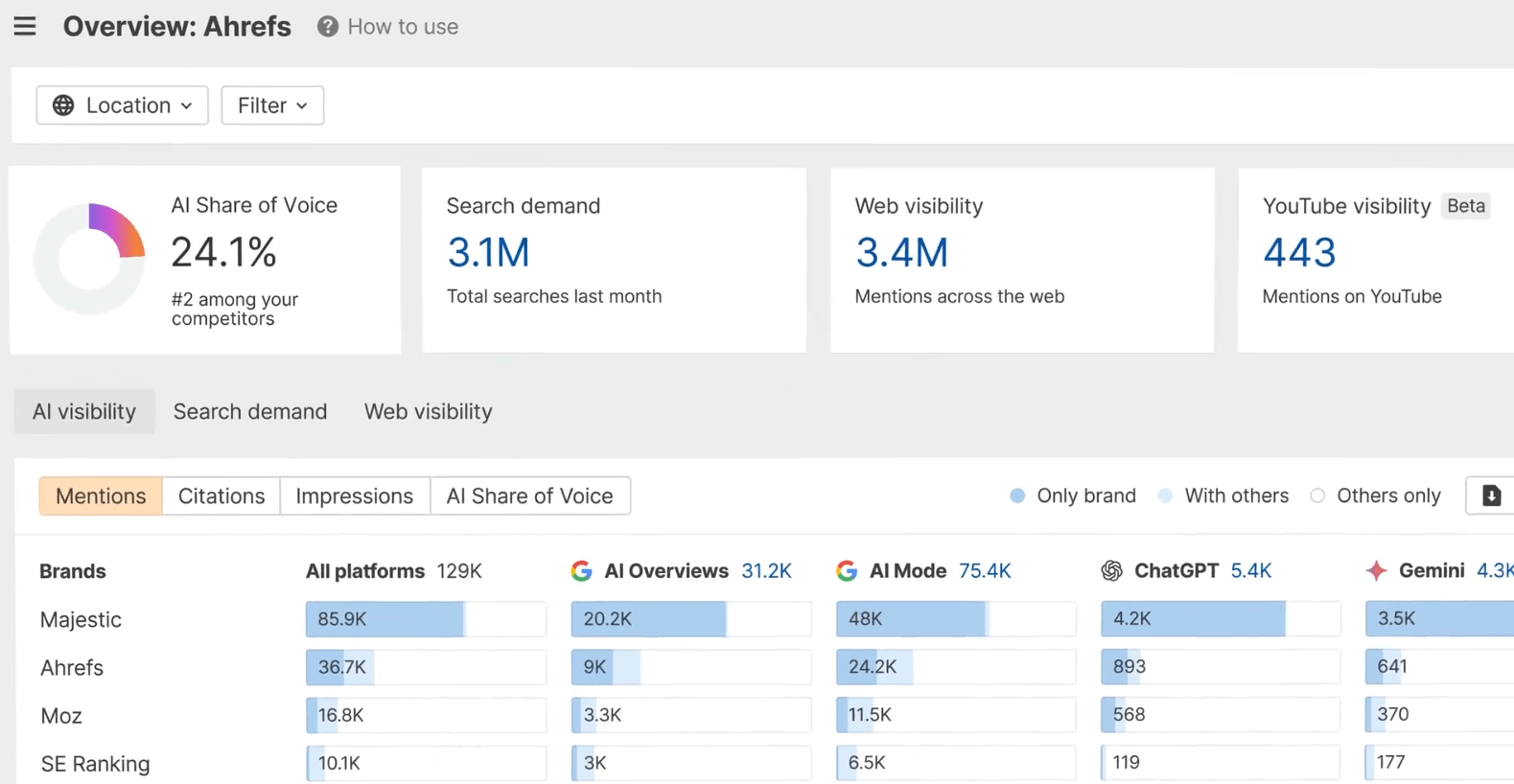
Task: Click the Moz 568 ChatGPT bar
Action: click(x=1221, y=715)
